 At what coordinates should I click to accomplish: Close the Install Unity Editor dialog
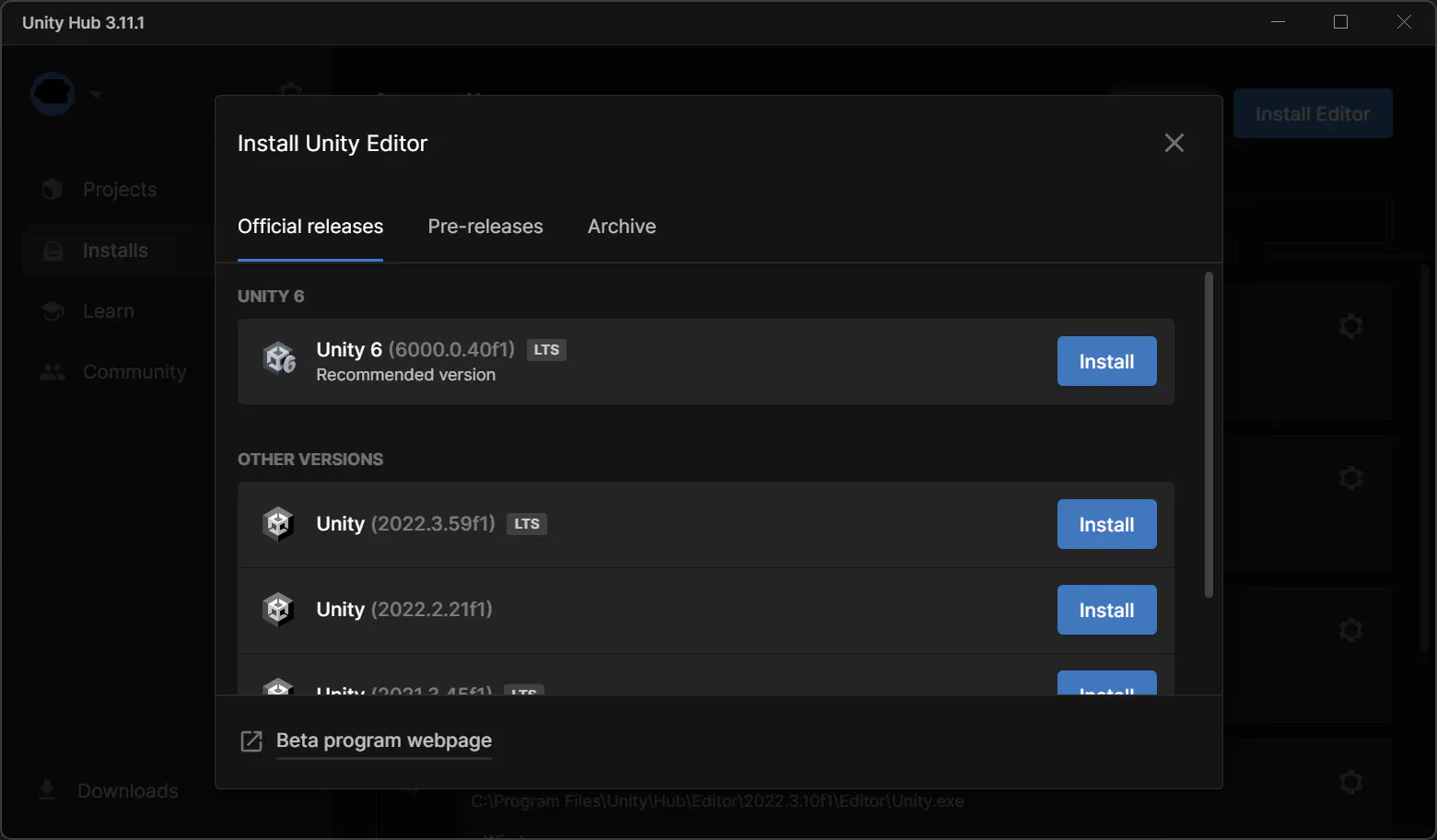coord(1174,143)
